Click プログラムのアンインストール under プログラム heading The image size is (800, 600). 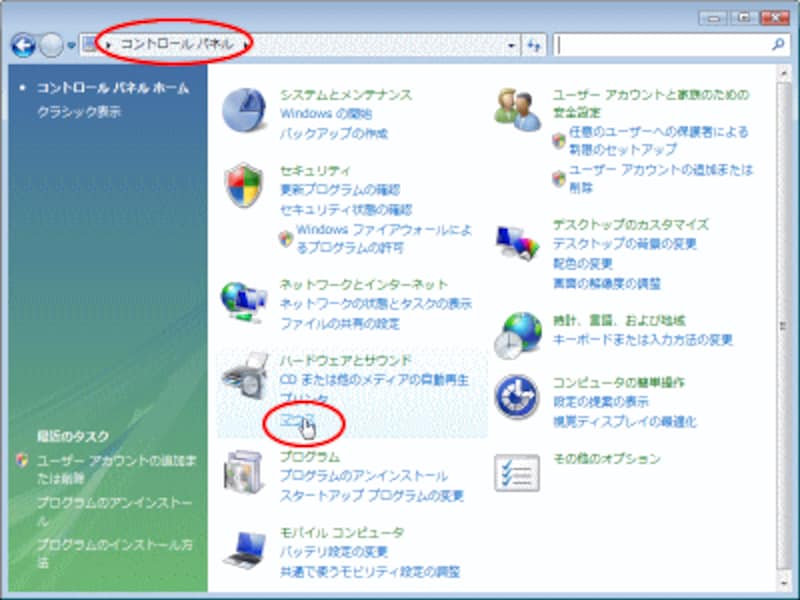[364, 476]
